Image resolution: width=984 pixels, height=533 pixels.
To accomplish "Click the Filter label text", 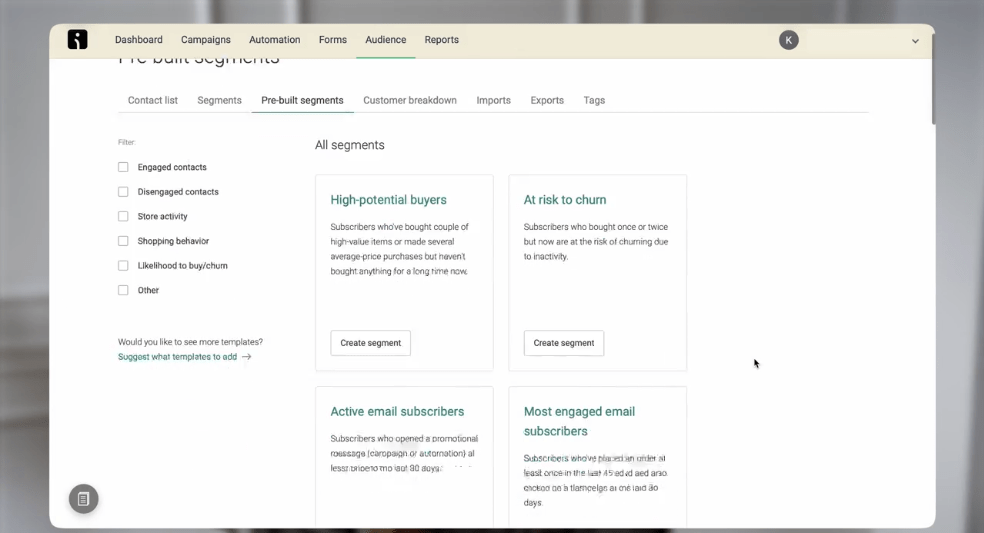I will 126,143.
